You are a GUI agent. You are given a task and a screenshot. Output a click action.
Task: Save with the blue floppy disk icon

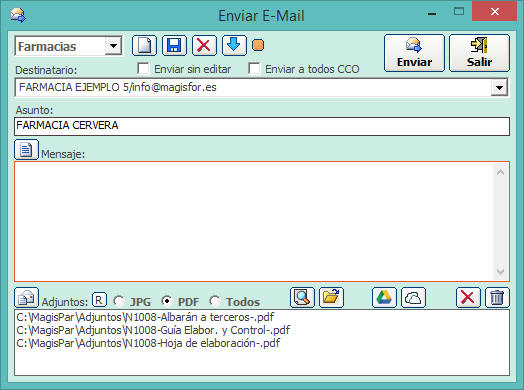click(174, 45)
